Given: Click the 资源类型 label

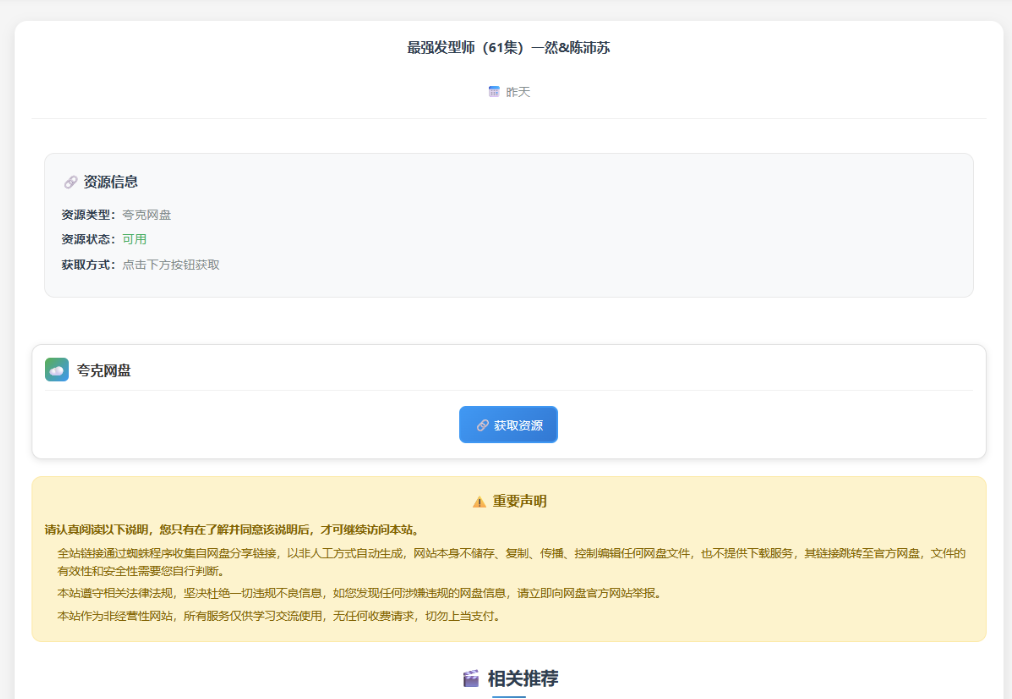Looking at the screenshot, I should coord(88,214).
